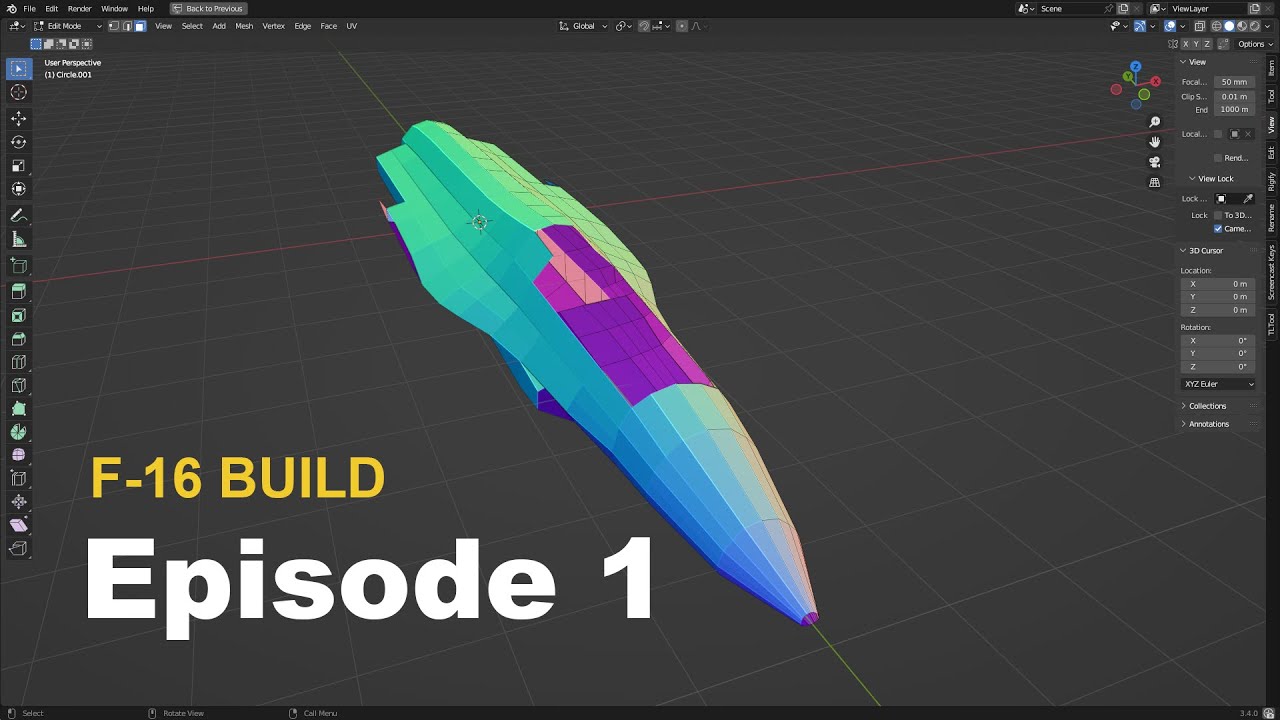Pick the Inset Faces tool

(18, 316)
